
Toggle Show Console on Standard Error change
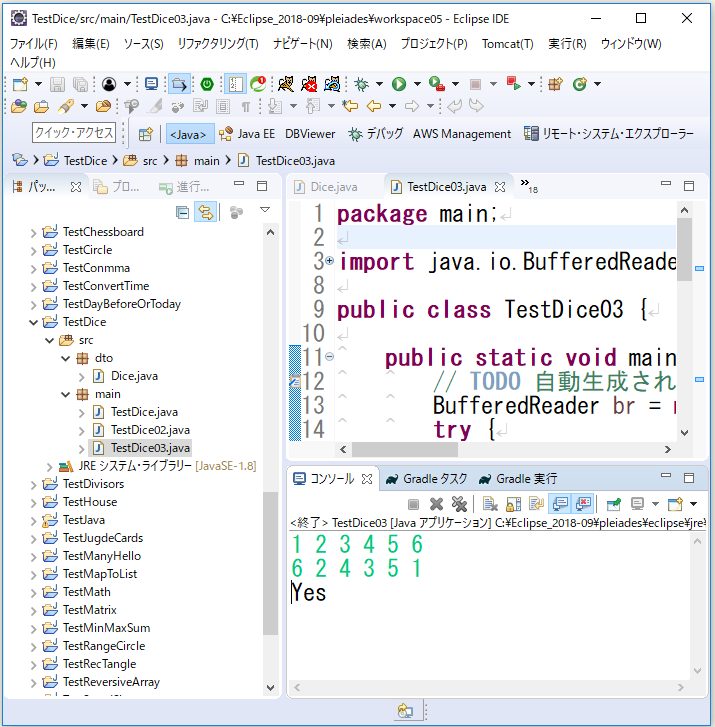tap(583, 504)
